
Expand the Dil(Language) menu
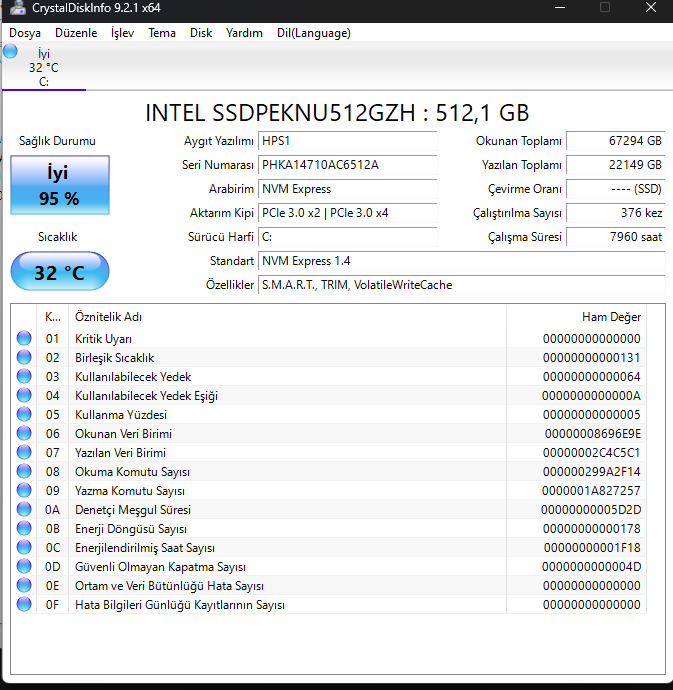(x=313, y=33)
